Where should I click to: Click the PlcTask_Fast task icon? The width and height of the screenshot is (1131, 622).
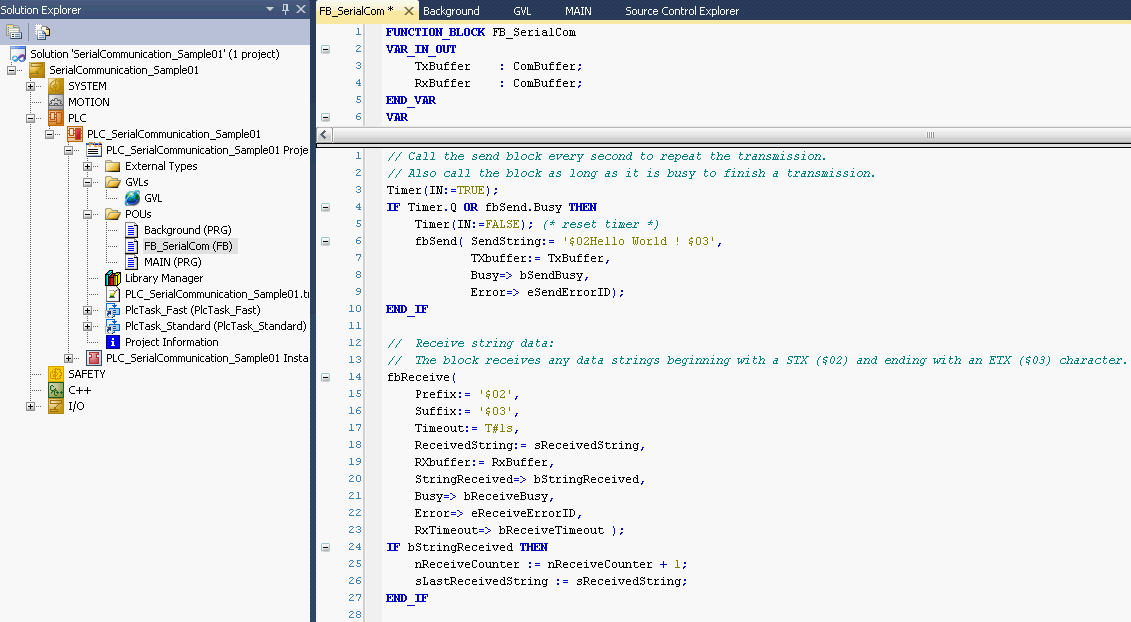[x=113, y=310]
